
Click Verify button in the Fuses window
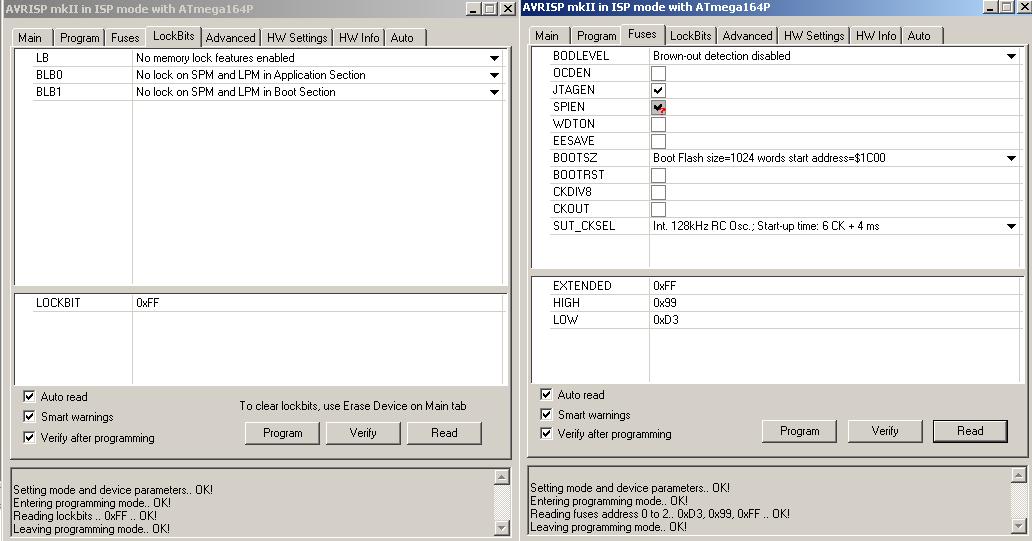tap(885, 431)
